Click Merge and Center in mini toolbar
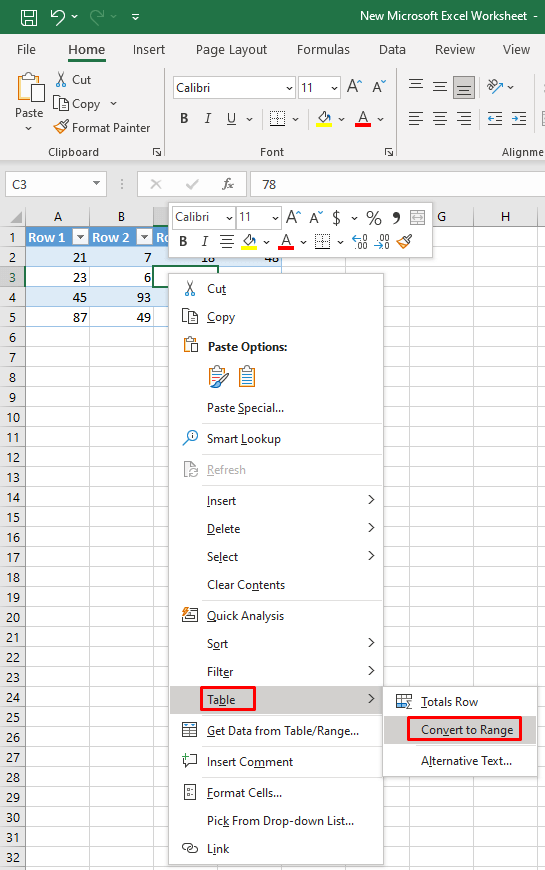Viewport: 545px width, 870px height. coord(417,218)
